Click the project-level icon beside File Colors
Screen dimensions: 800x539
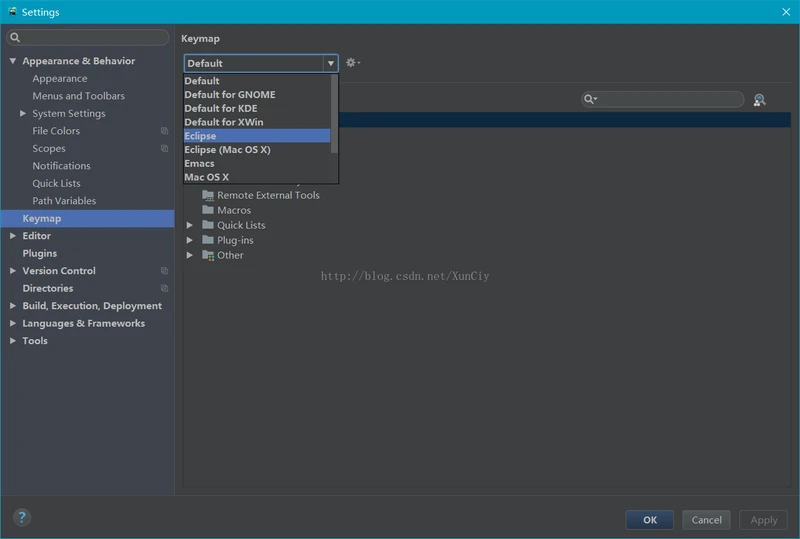pos(164,131)
